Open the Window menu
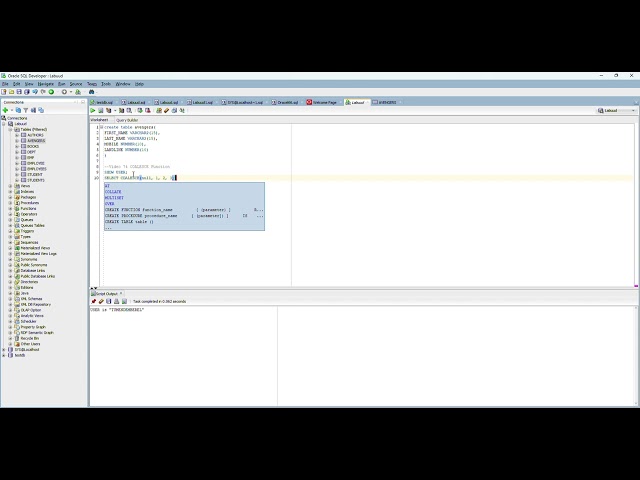640x480 pixels. coord(123,84)
